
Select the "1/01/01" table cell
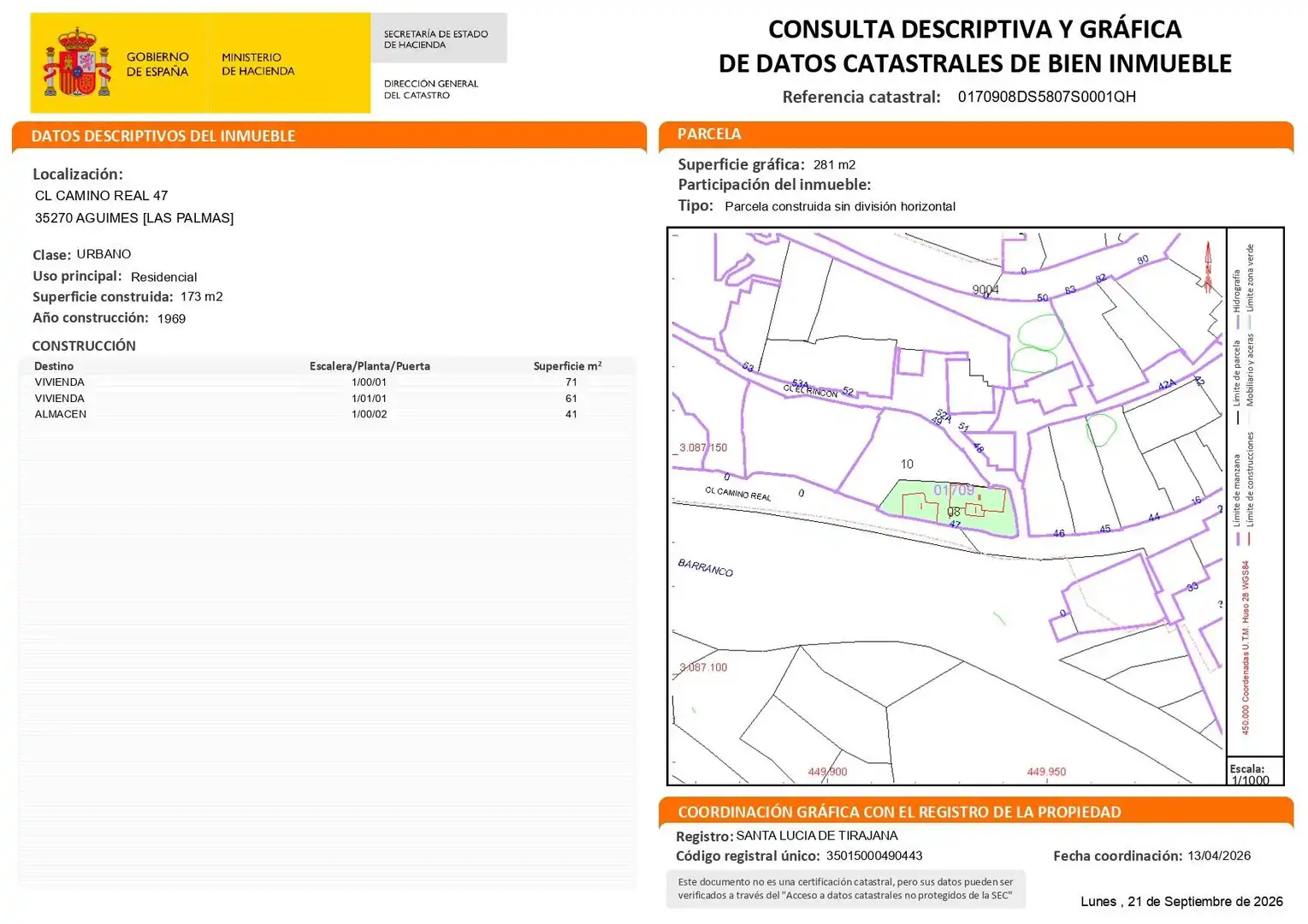click(x=369, y=399)
